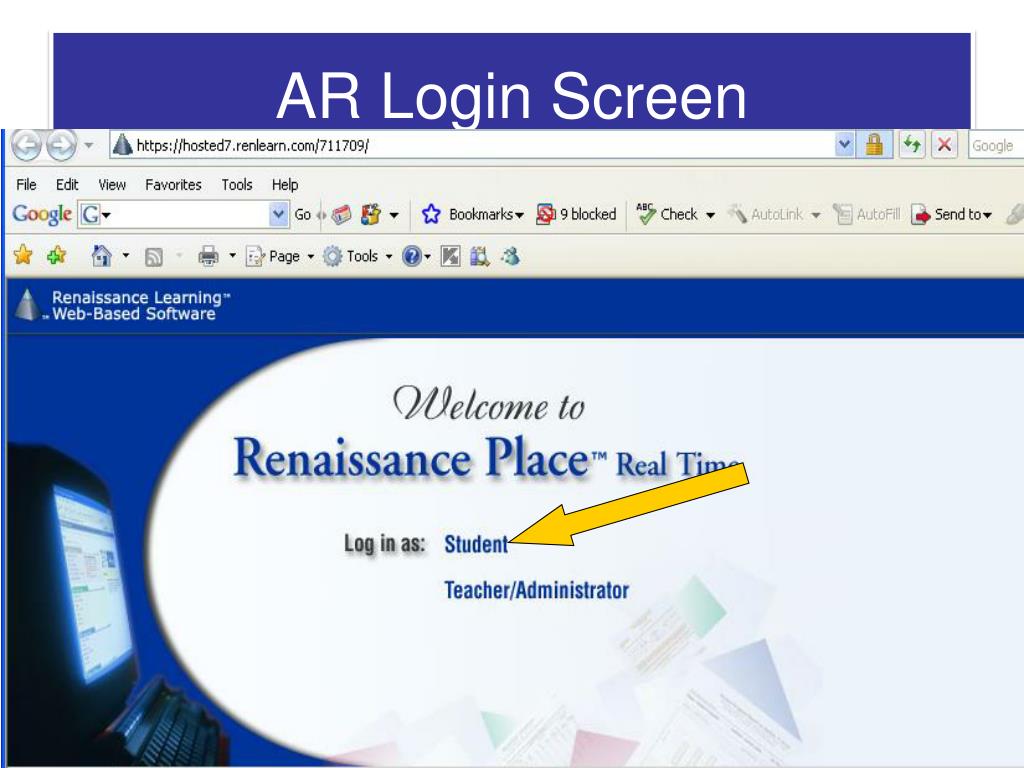This screenshot has width=1024, height=768.
Task: Click the Home icon on the command bar
Action: 103,253
